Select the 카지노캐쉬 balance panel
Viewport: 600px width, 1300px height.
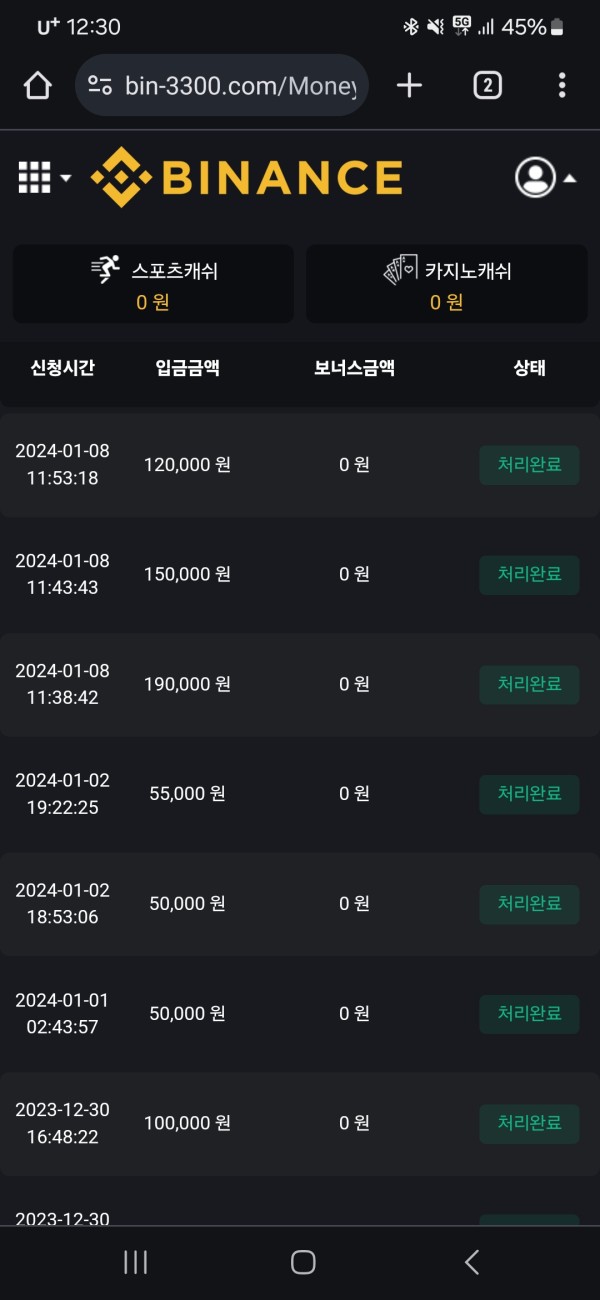pos(447,284)
